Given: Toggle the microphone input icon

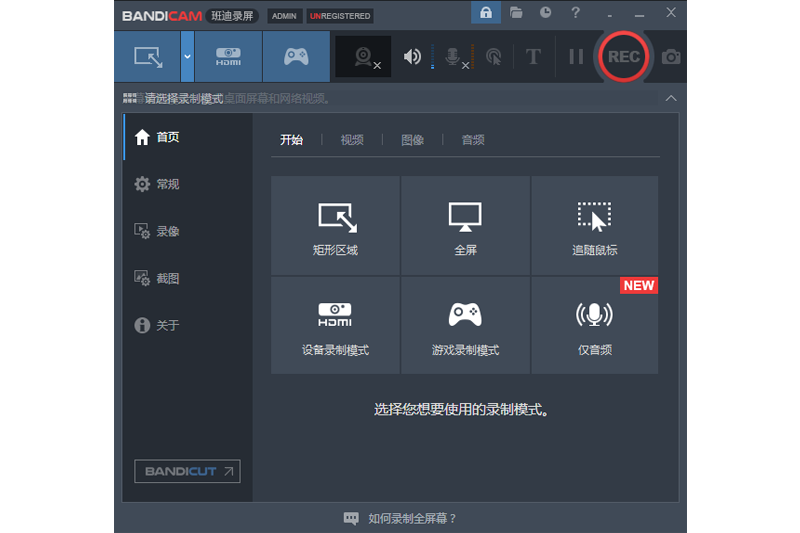Looking at the screenshot, I should [453, 57].
